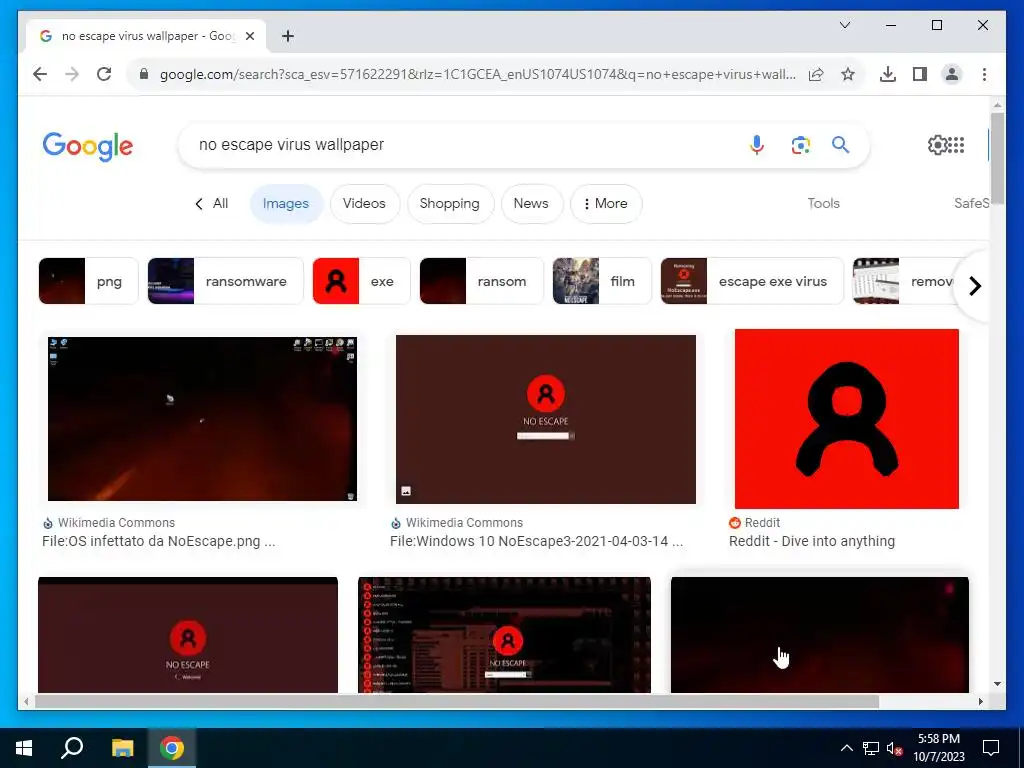Filter images by the 'ransom' chip

coord(481,281)
